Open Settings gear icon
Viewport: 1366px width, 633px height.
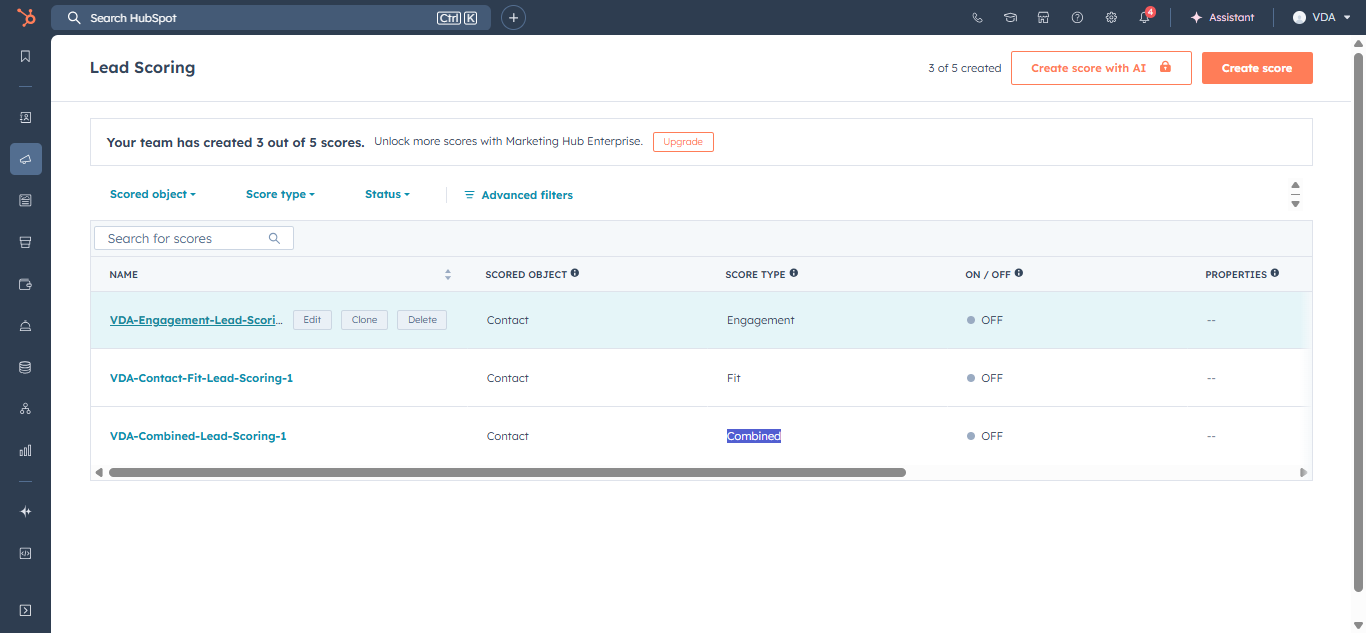1111,18
